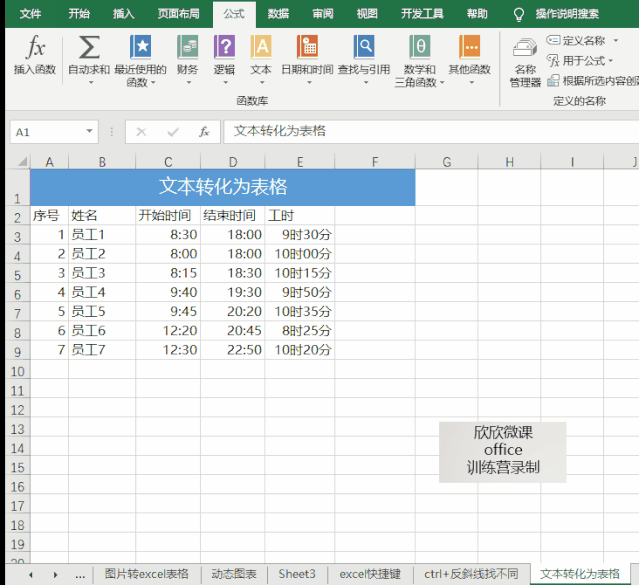Open the excel快捷键 sheet tab
The width and height of the screenshot is (639, 585).
click(x=370, y=574)
